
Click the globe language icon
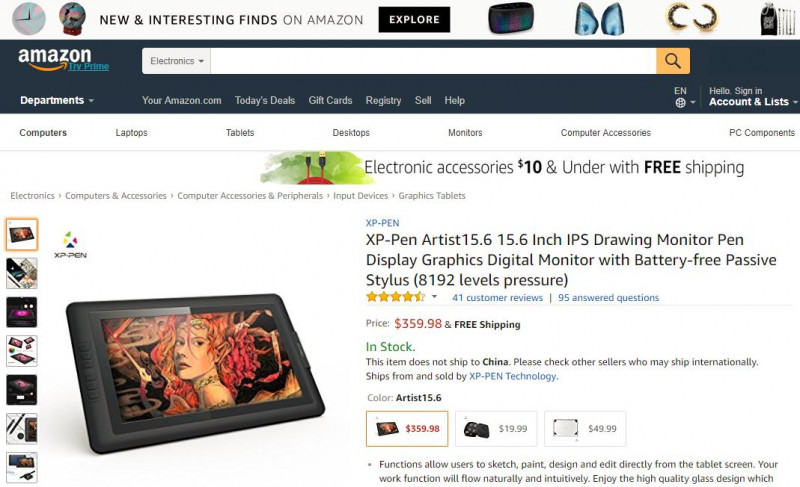pos(680,103)
